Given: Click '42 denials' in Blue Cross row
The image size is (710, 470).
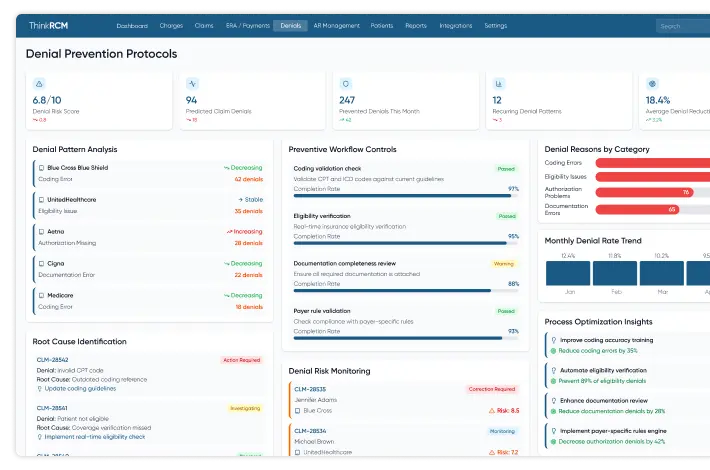Looking at the screenshot, I should tap(249, 179).
